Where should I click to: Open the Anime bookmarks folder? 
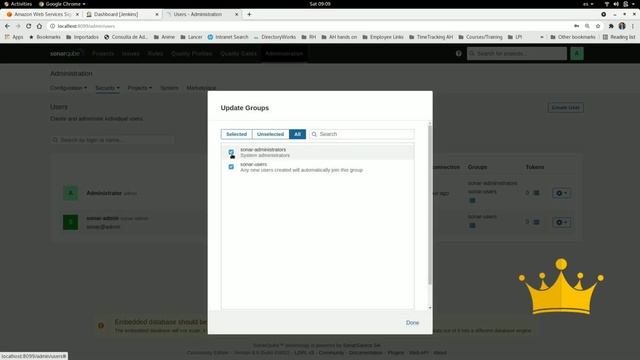tap(164, 37)
